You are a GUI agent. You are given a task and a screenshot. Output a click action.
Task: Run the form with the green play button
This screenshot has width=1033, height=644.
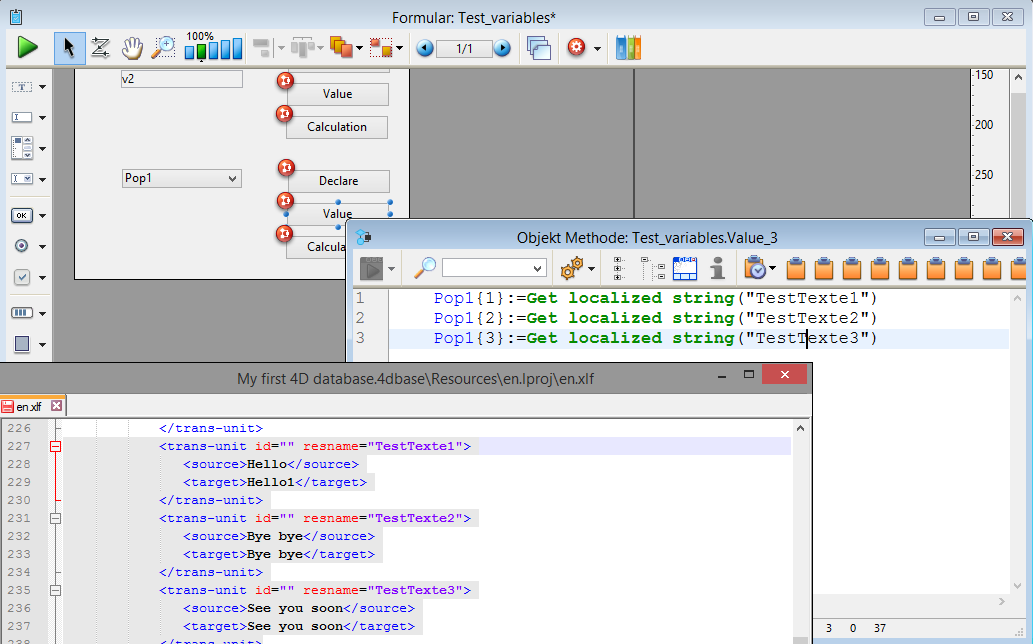[x=27, y=47]
